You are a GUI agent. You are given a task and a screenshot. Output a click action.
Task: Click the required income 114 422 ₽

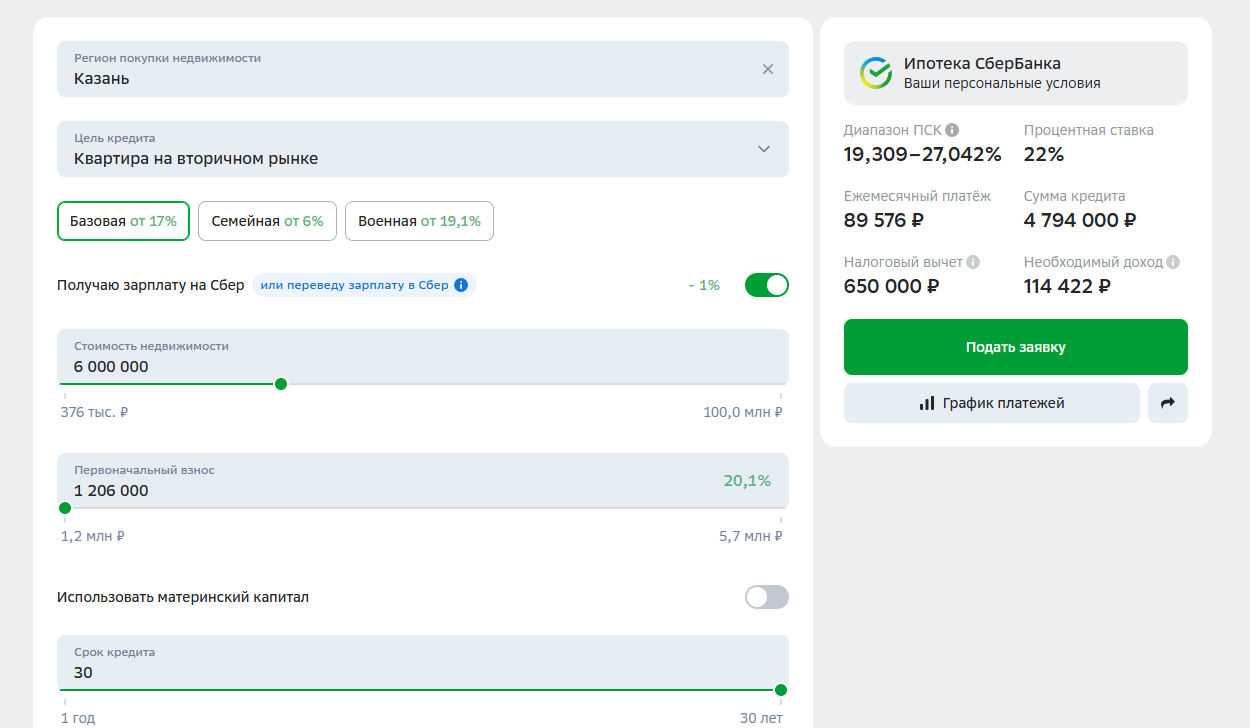(x=1067, y=286)
